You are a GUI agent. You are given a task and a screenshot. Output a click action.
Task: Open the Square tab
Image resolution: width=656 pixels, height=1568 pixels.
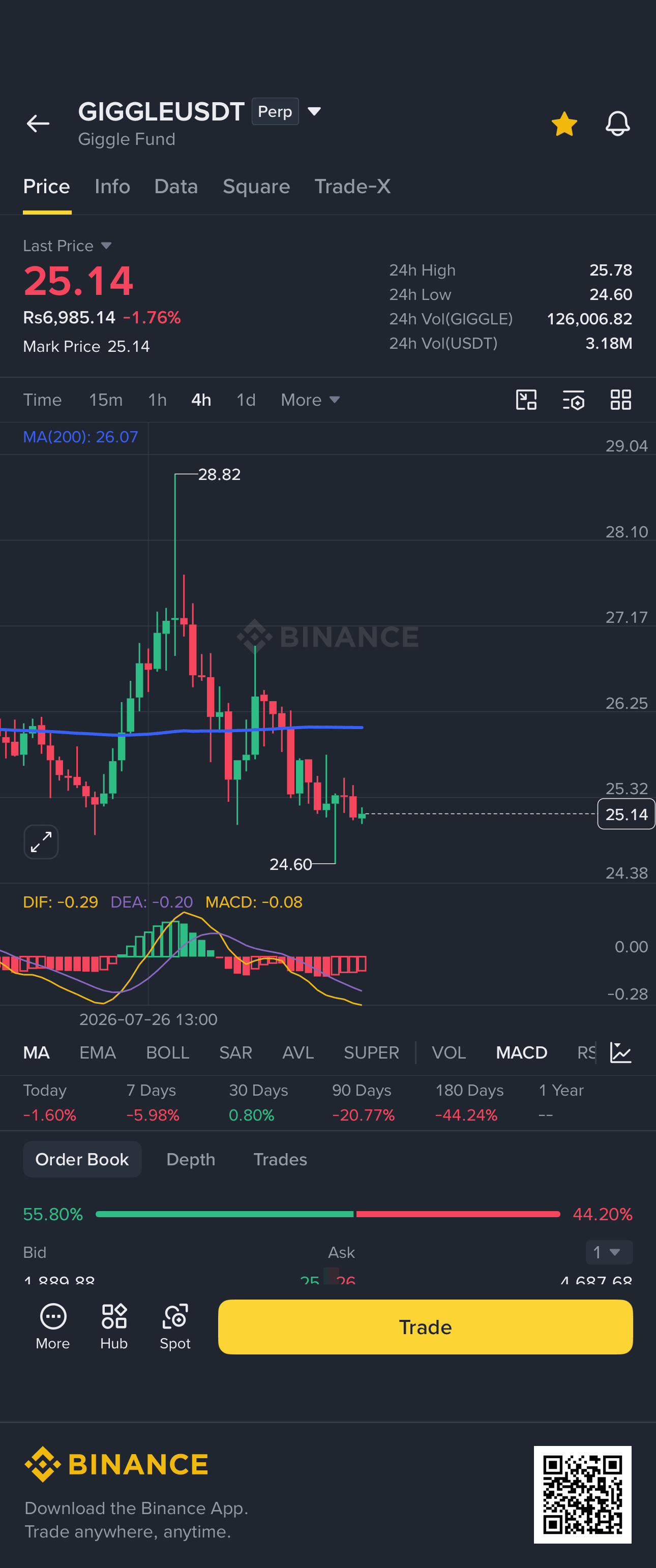(x=256, y=186)
